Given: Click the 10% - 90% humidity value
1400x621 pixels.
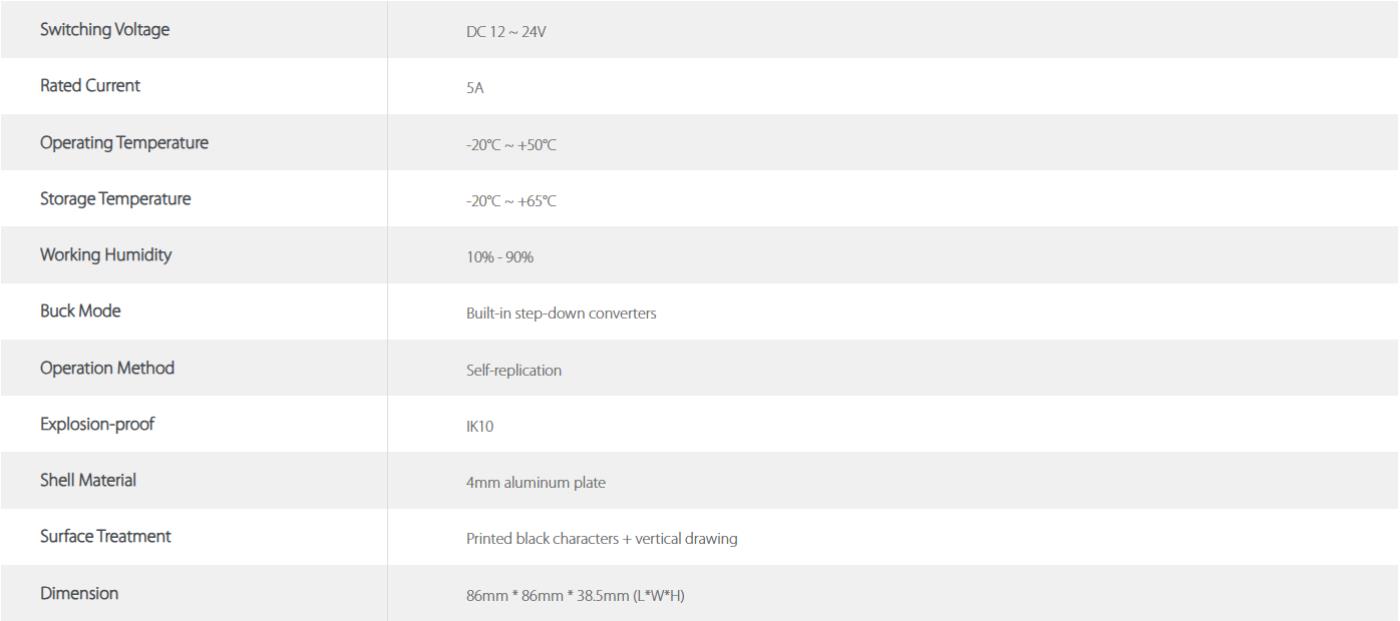Looking at the screenshot, I should pos(500,258).
